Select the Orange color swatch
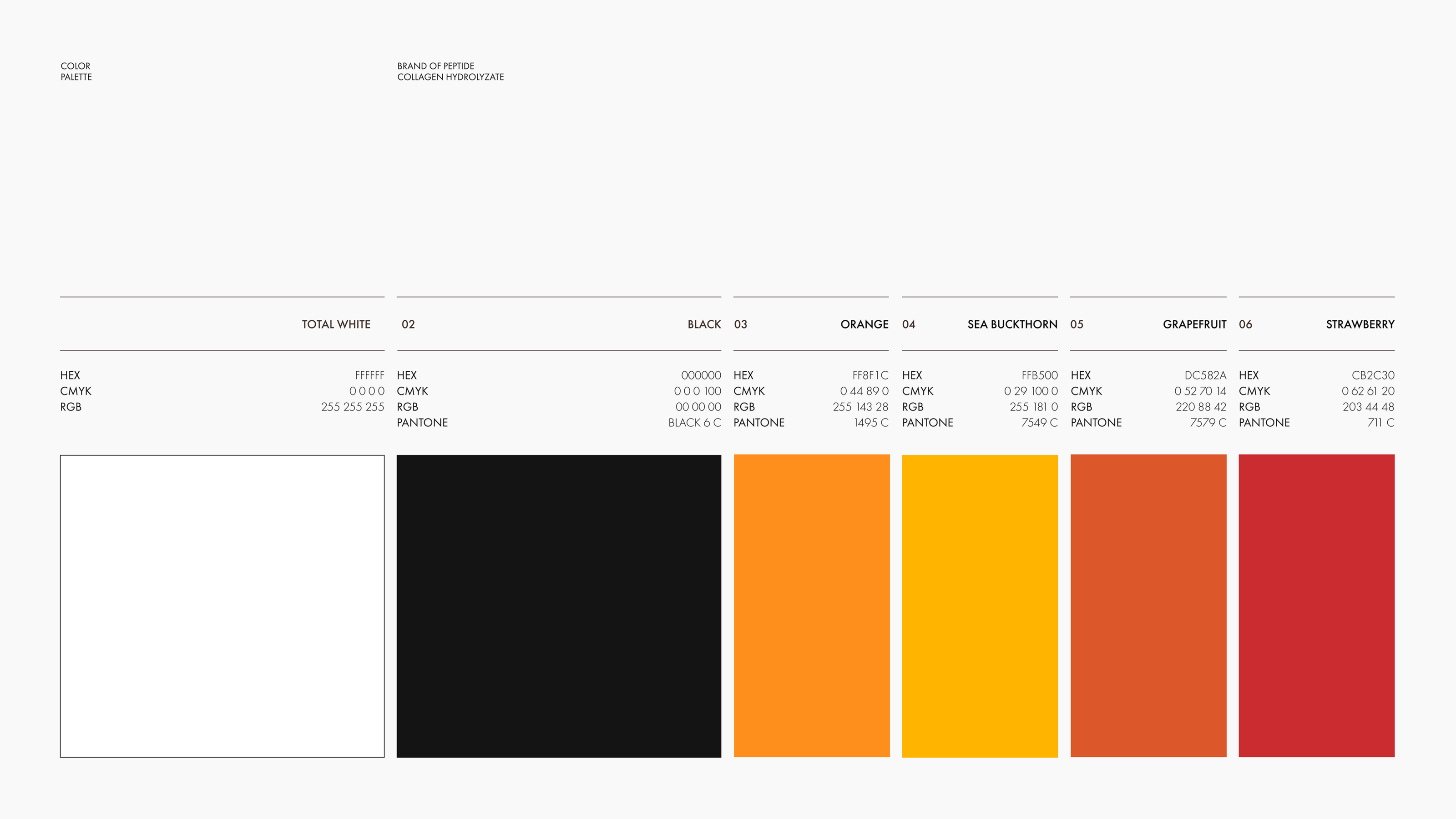This screenshot has height=819, width=1456. 811,606
